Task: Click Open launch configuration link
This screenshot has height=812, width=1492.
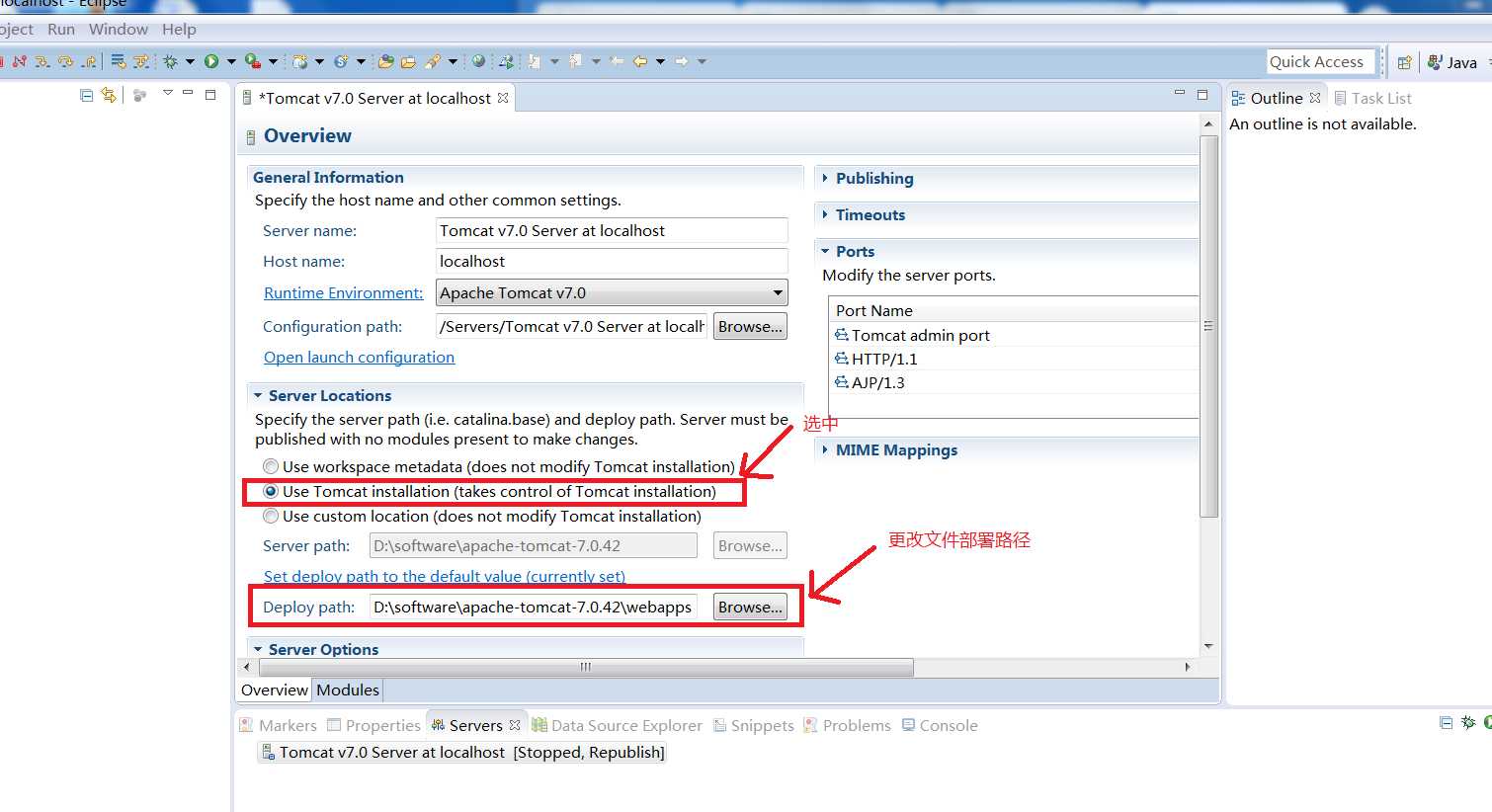Action: [359, 357]
